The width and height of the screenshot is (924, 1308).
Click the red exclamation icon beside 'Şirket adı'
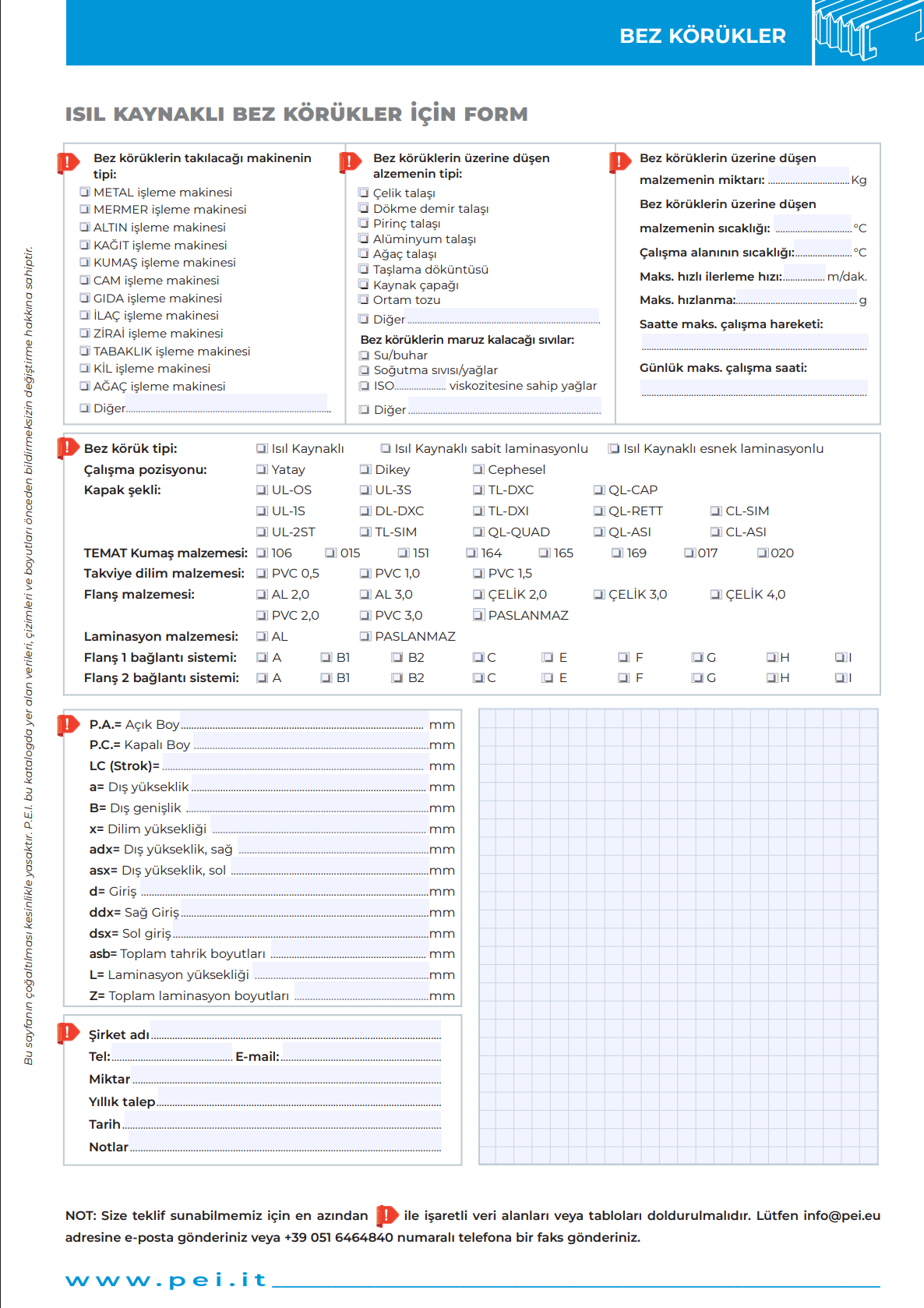[x=68, y=1034]
